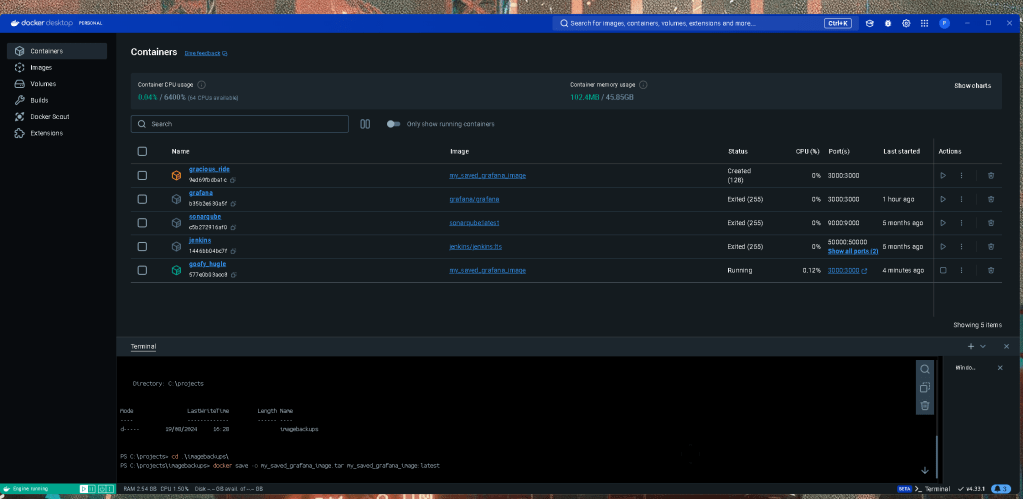
Task: Start the grafana container
Action: click(x=943, y=199)
